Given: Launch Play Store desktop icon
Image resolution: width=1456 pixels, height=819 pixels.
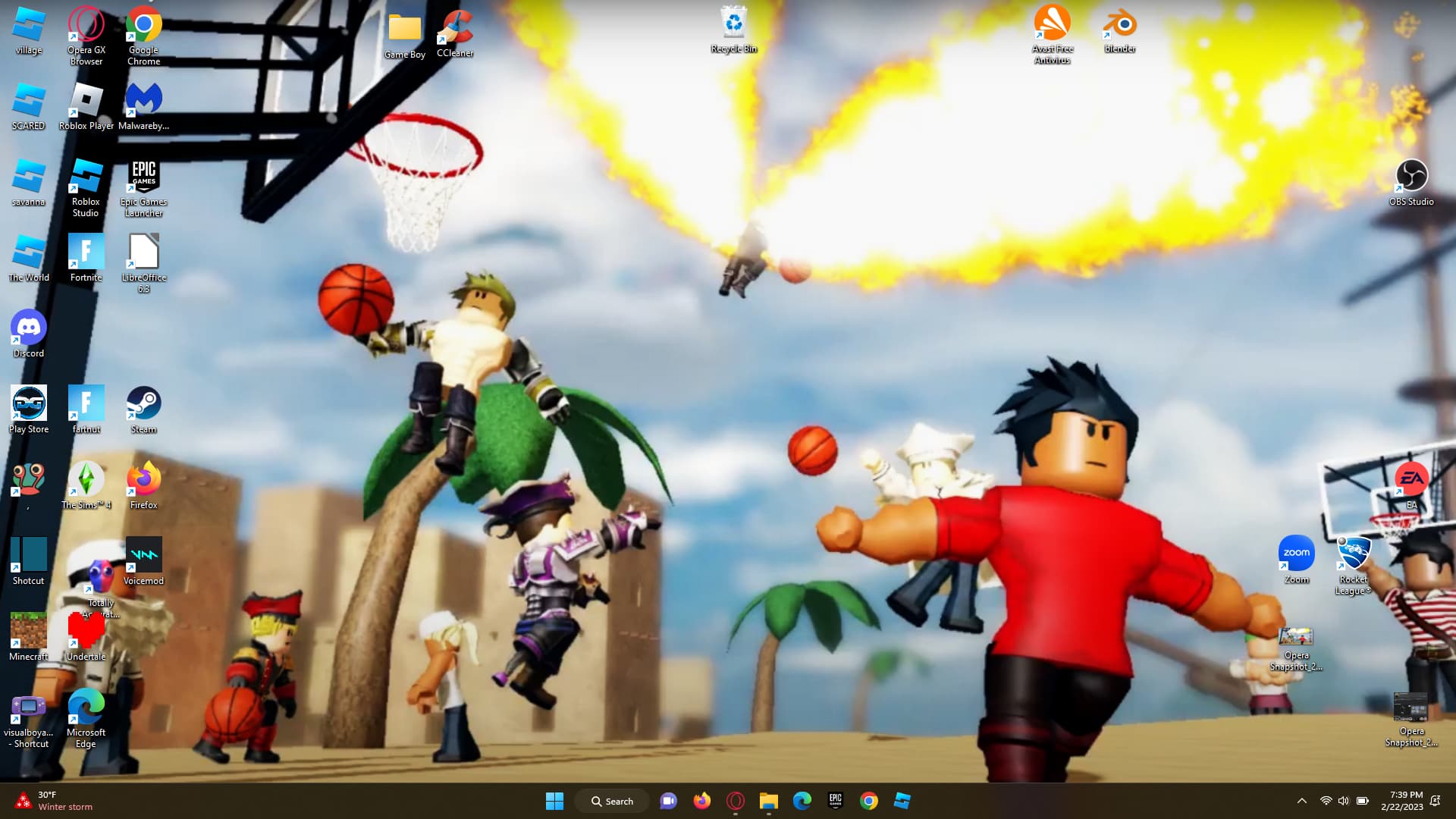Looking at the screenshot, I should (29, 410).
